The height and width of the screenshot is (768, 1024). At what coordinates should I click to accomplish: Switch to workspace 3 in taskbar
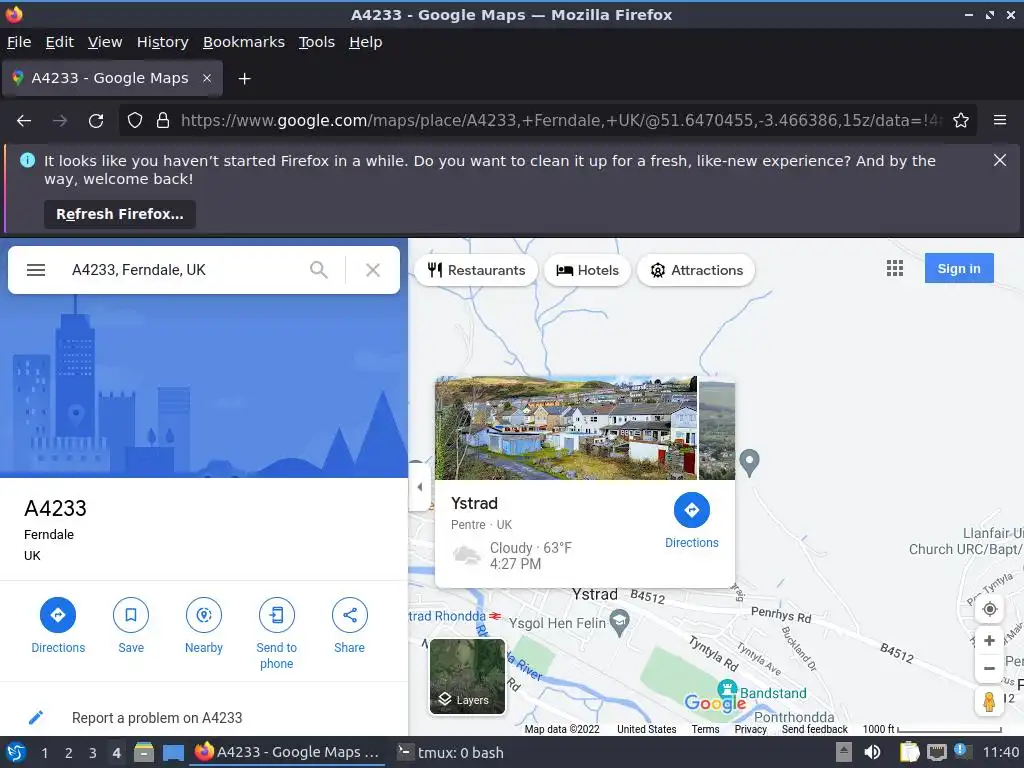(93, 753)
